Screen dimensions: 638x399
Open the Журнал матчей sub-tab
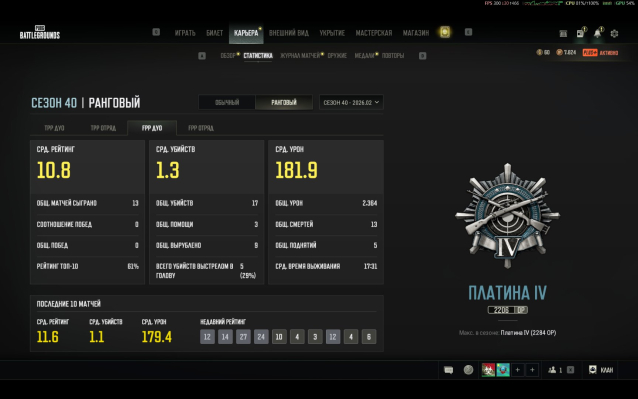(x=300, y=56)
